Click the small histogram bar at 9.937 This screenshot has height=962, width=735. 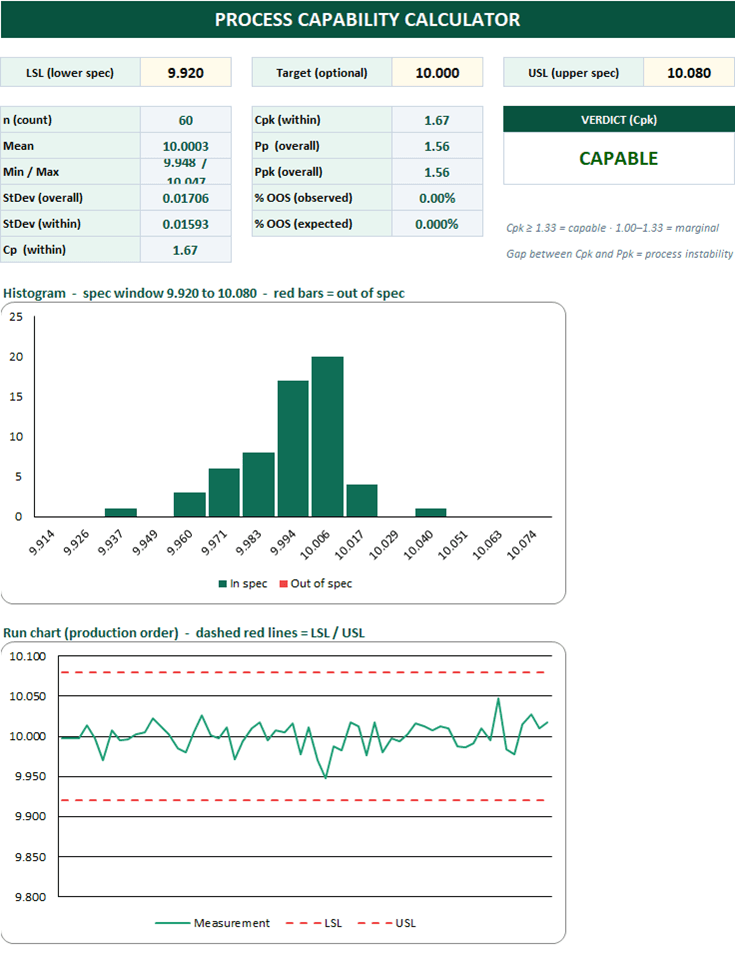tap(121, 512)
